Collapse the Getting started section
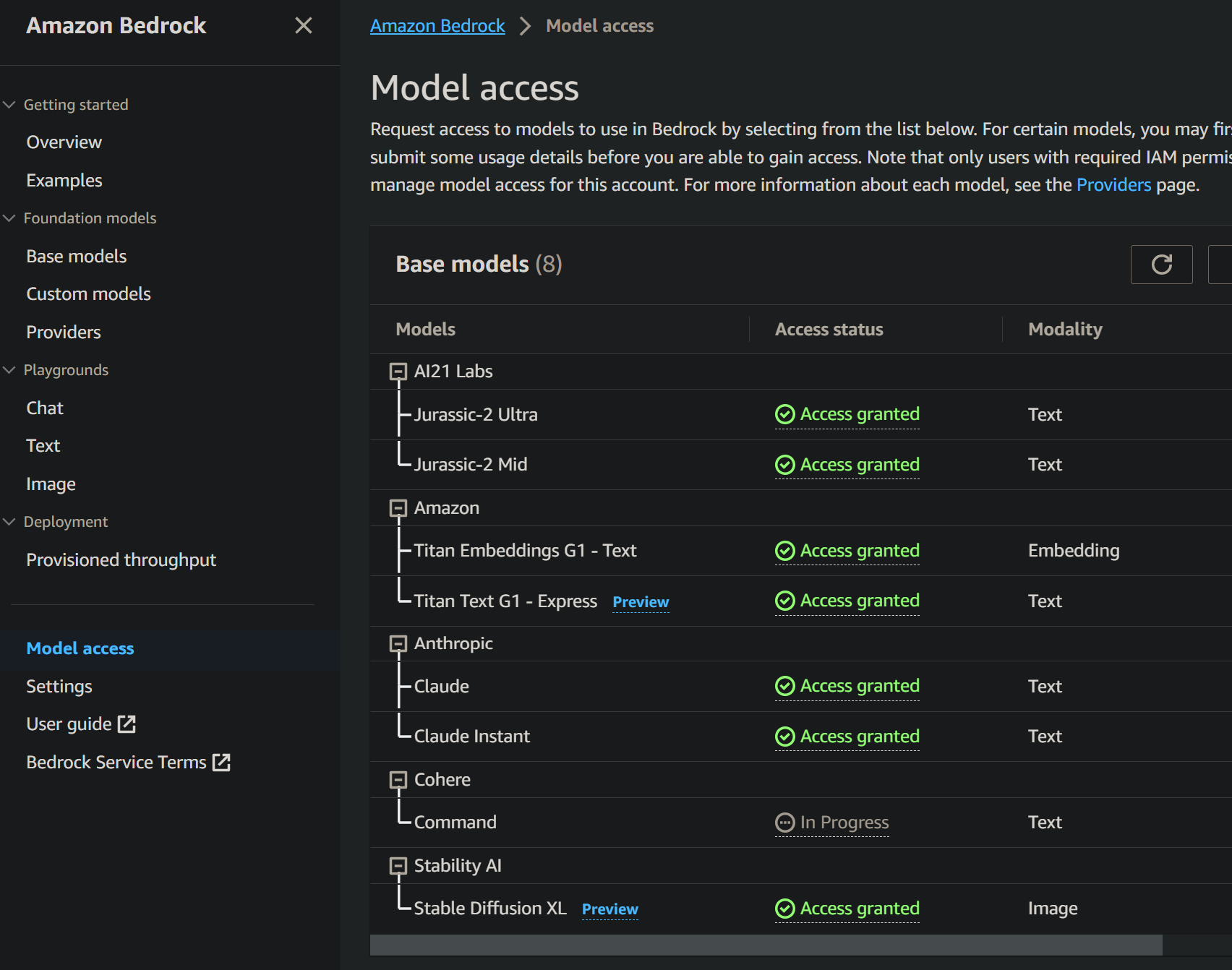1232x970 pixels. pyautogui.click(x=9, y=105)
